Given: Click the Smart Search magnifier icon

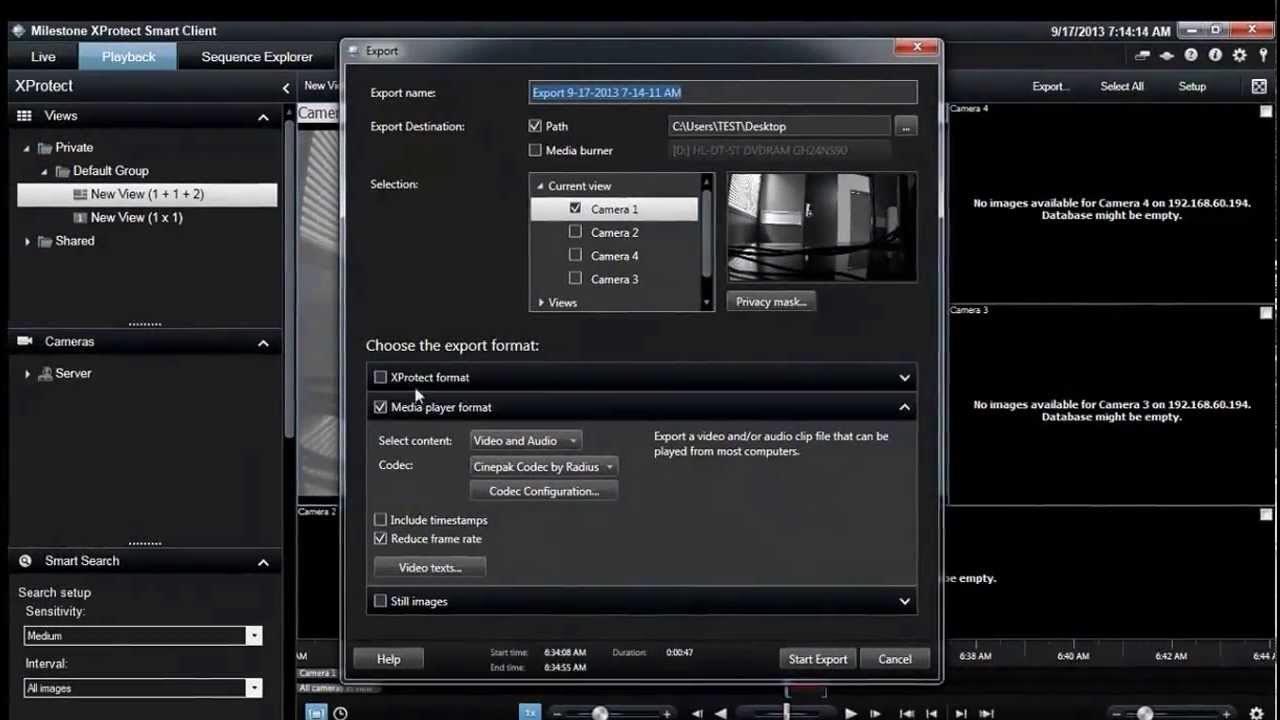Looking at the screenshot, I should 25,561.
